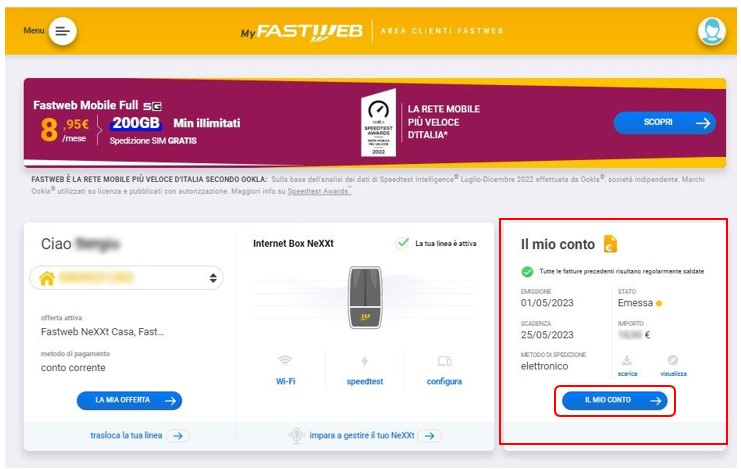
Task: Click the Wi-Fi icon
Action: pyautogui.click(x=285, y=361)
